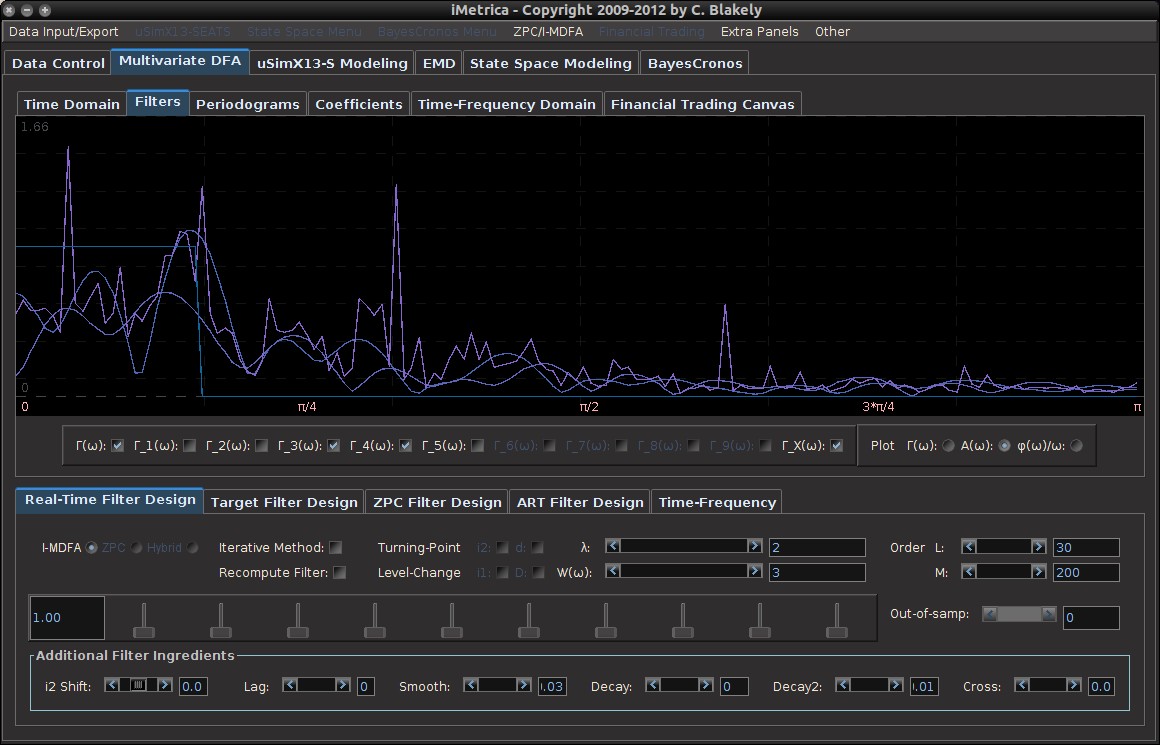Viewport: 1160px width, 745px height.
Task: Switch to the Periodograms tab
Action: pyautogui.click(x=247, y=104)
